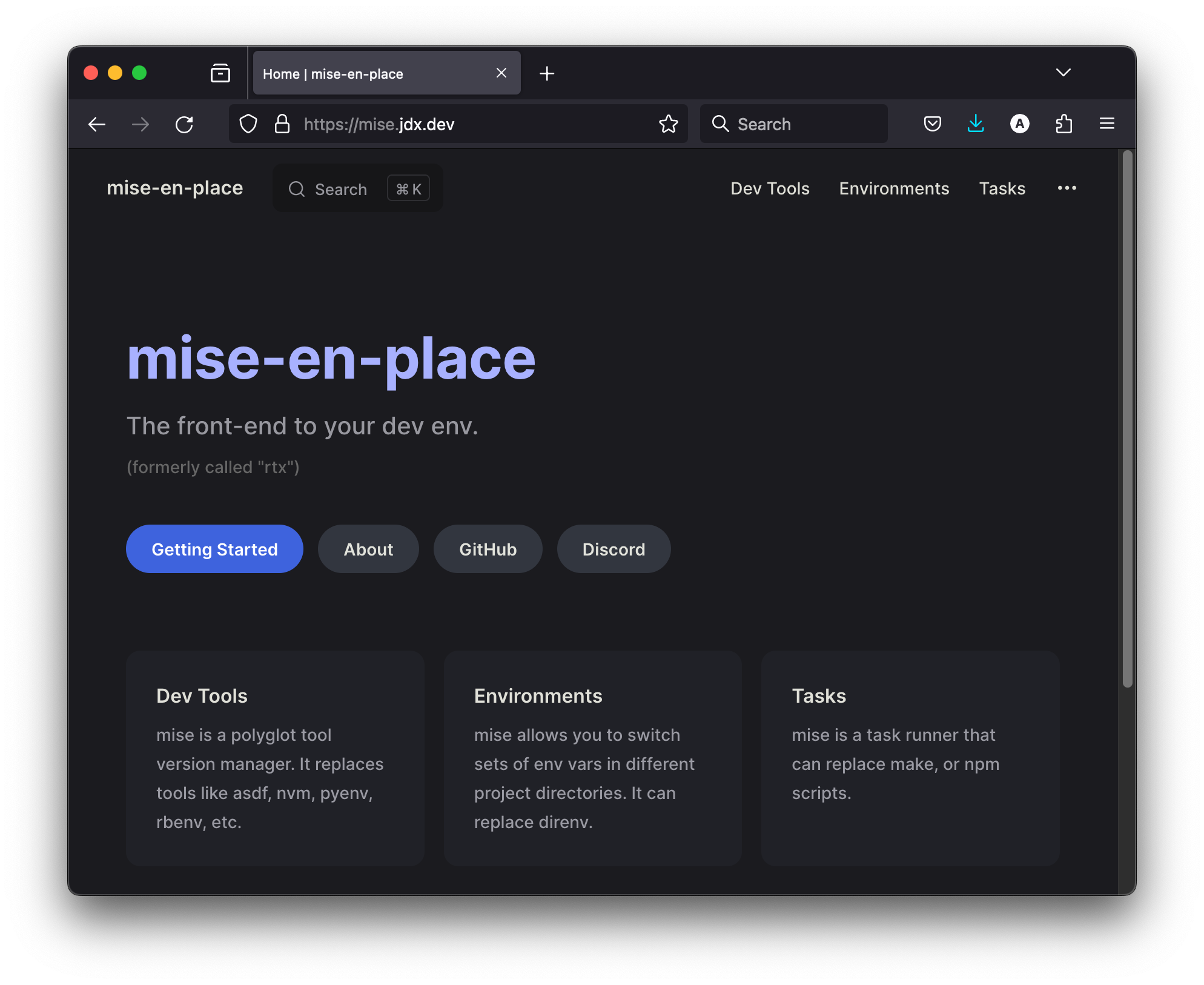Focus the browser toolbar Search field
The image size is (1204, 985).
[794, 124]
